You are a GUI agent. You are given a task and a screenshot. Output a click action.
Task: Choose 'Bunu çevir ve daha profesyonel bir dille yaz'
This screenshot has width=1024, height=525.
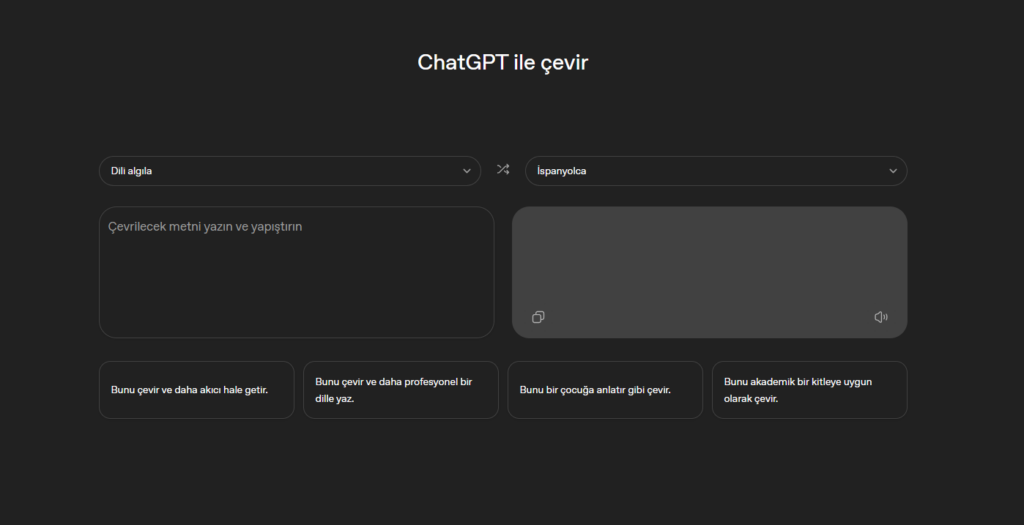(401, 390)
